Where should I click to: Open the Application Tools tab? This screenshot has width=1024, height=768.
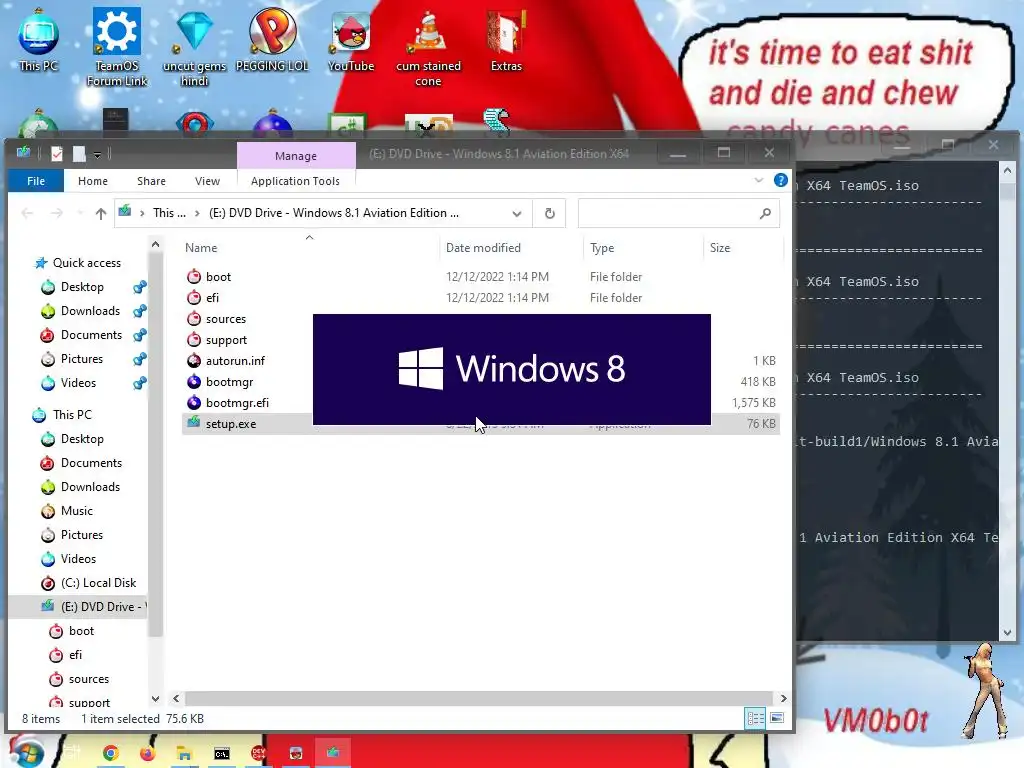[x=295, y=181]
